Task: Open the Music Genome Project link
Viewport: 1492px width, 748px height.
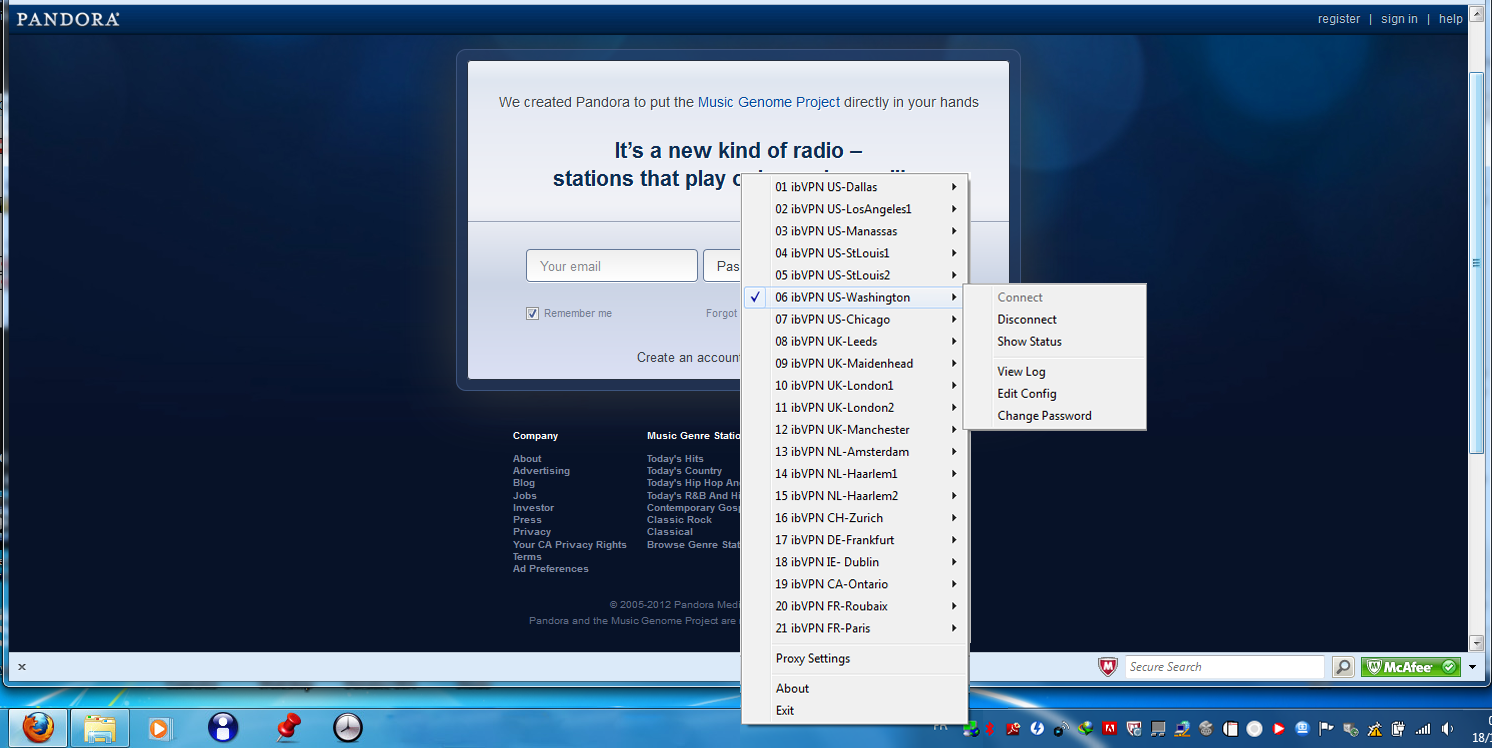Action: coord(769,102)
